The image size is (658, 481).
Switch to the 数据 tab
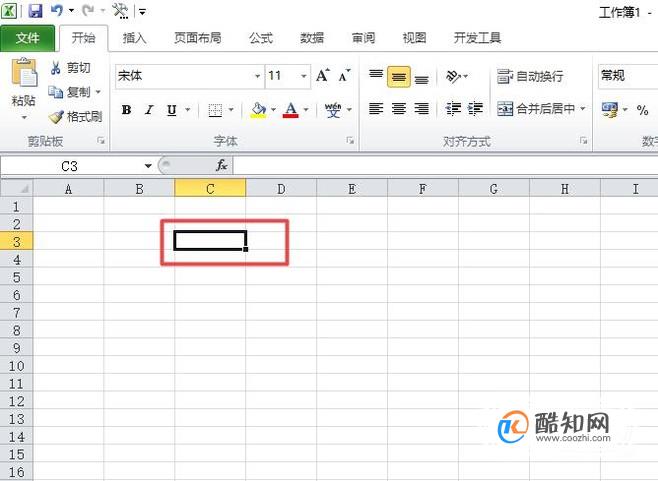(312, 38)
